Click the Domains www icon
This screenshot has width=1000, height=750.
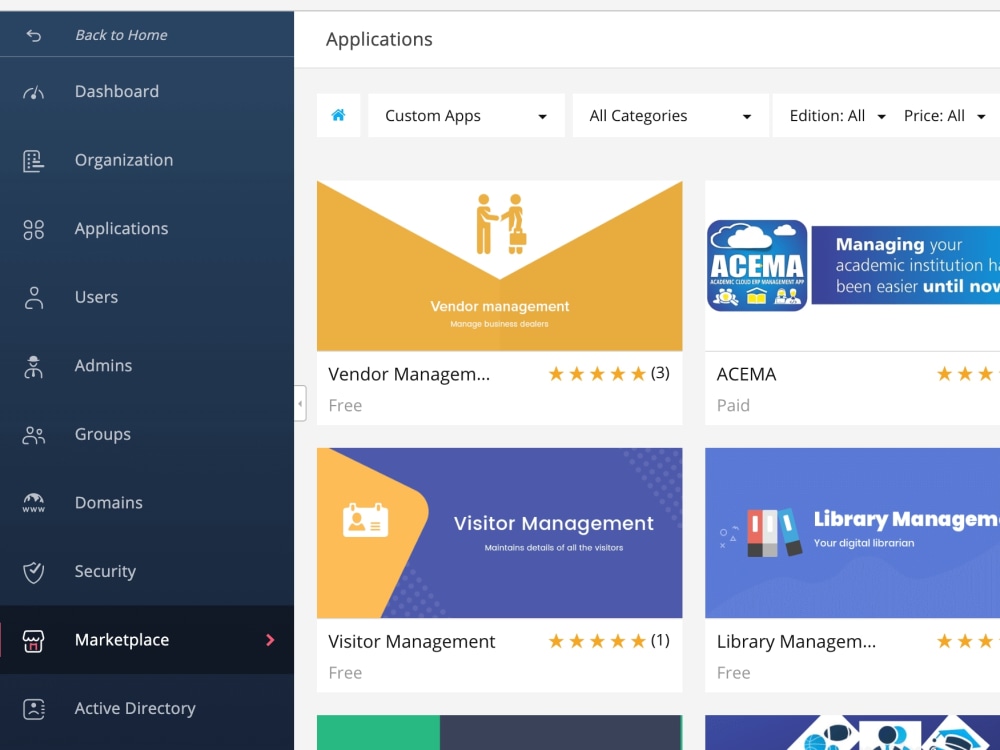click(34, 503)
